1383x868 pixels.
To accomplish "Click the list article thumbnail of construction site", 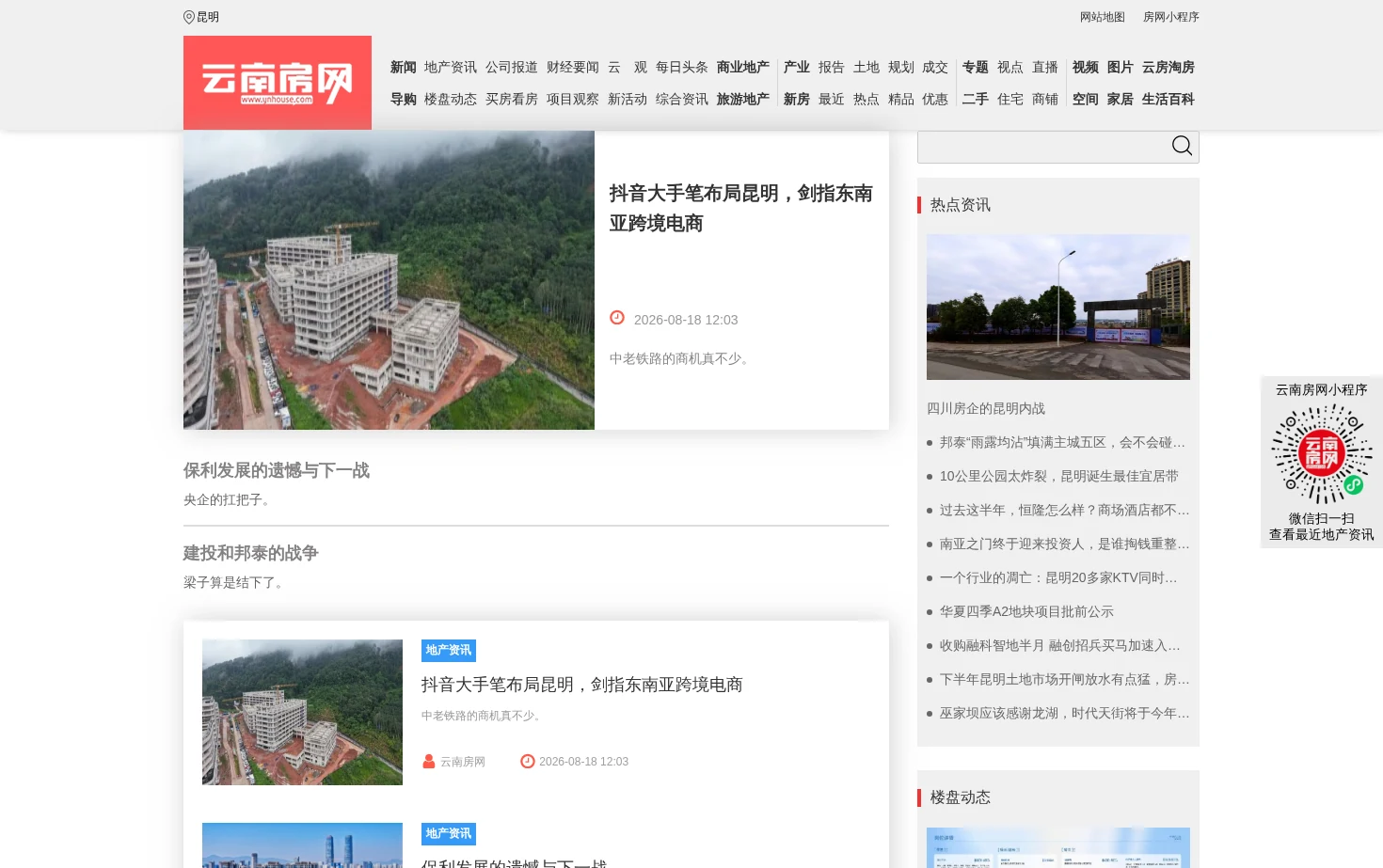I will point(302,712).
